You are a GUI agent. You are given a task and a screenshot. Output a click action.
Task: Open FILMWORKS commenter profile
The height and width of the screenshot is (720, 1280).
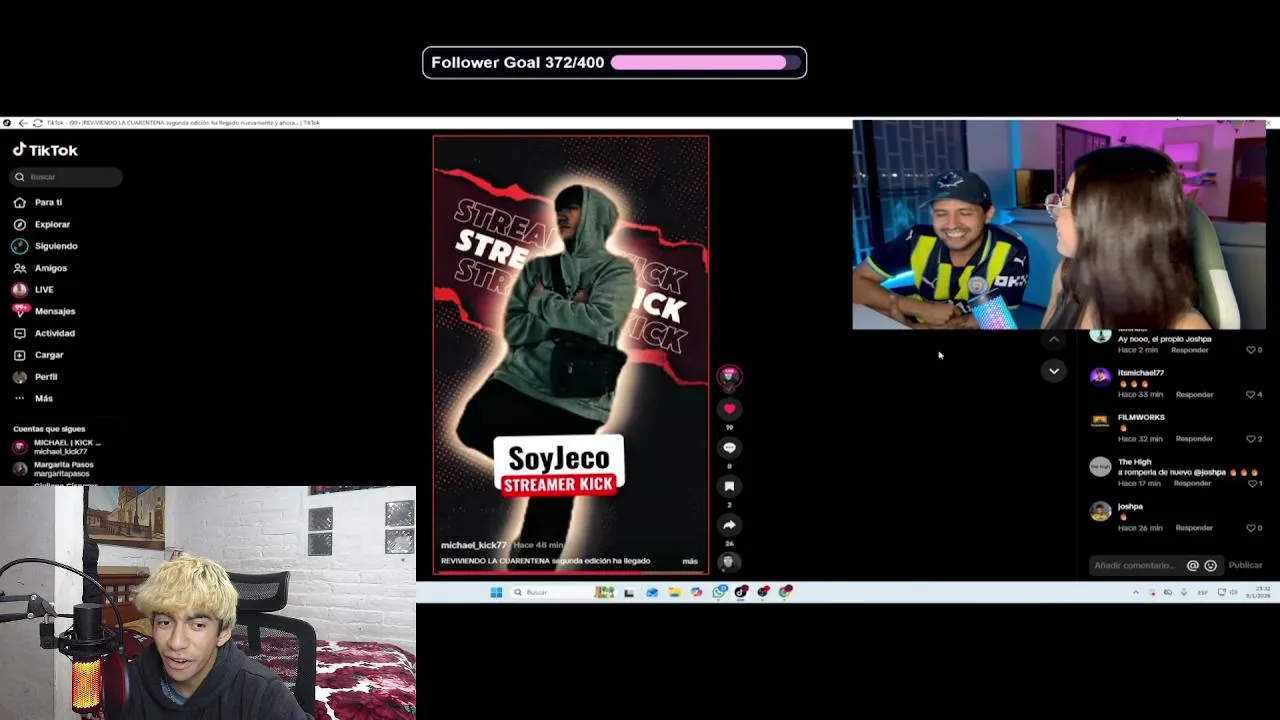[1141, 417]
